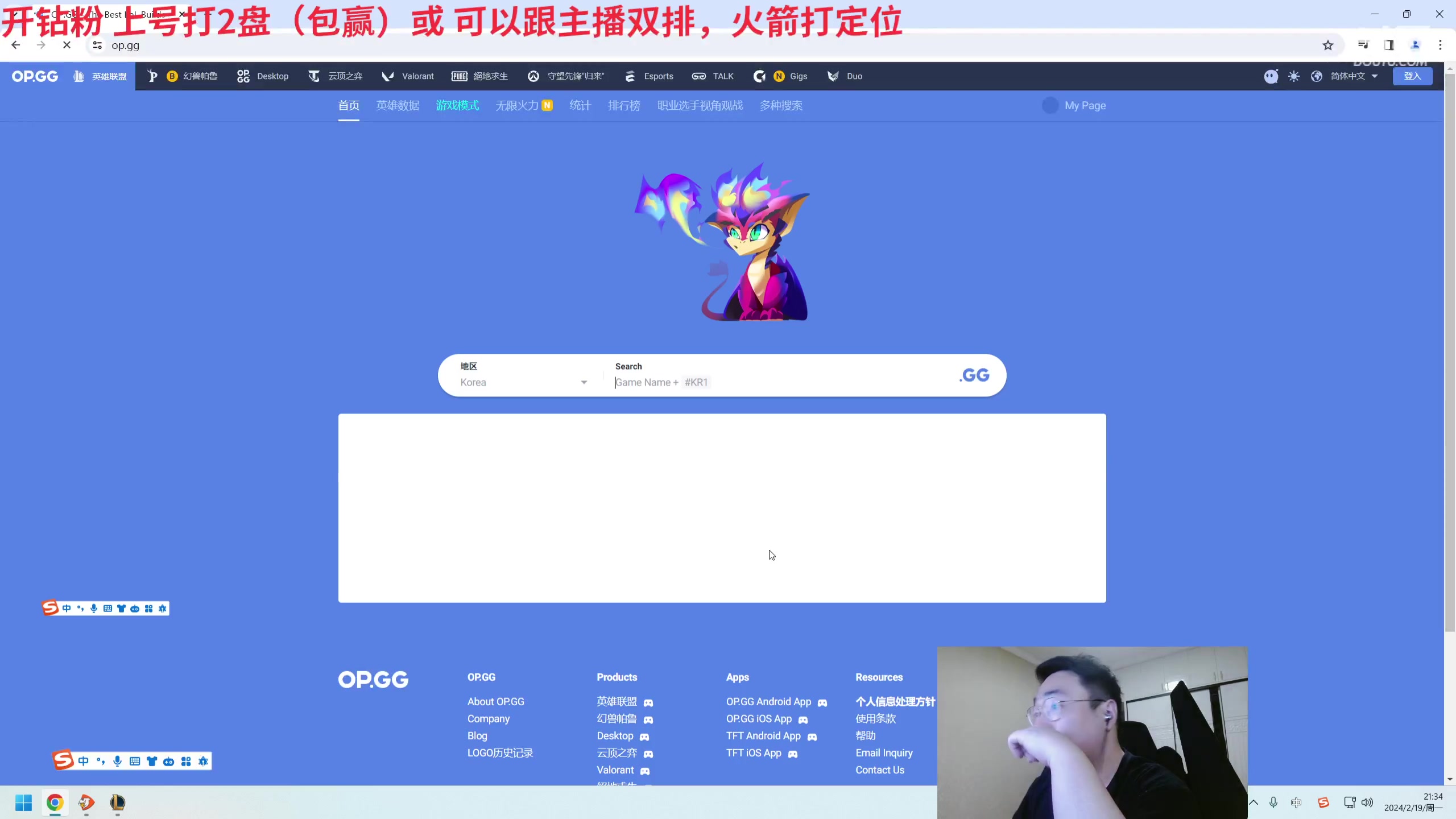Open 幻兽帕鲁 in the game bar
This screenshot has width=1456, height=819.
(x=182, y=76)
